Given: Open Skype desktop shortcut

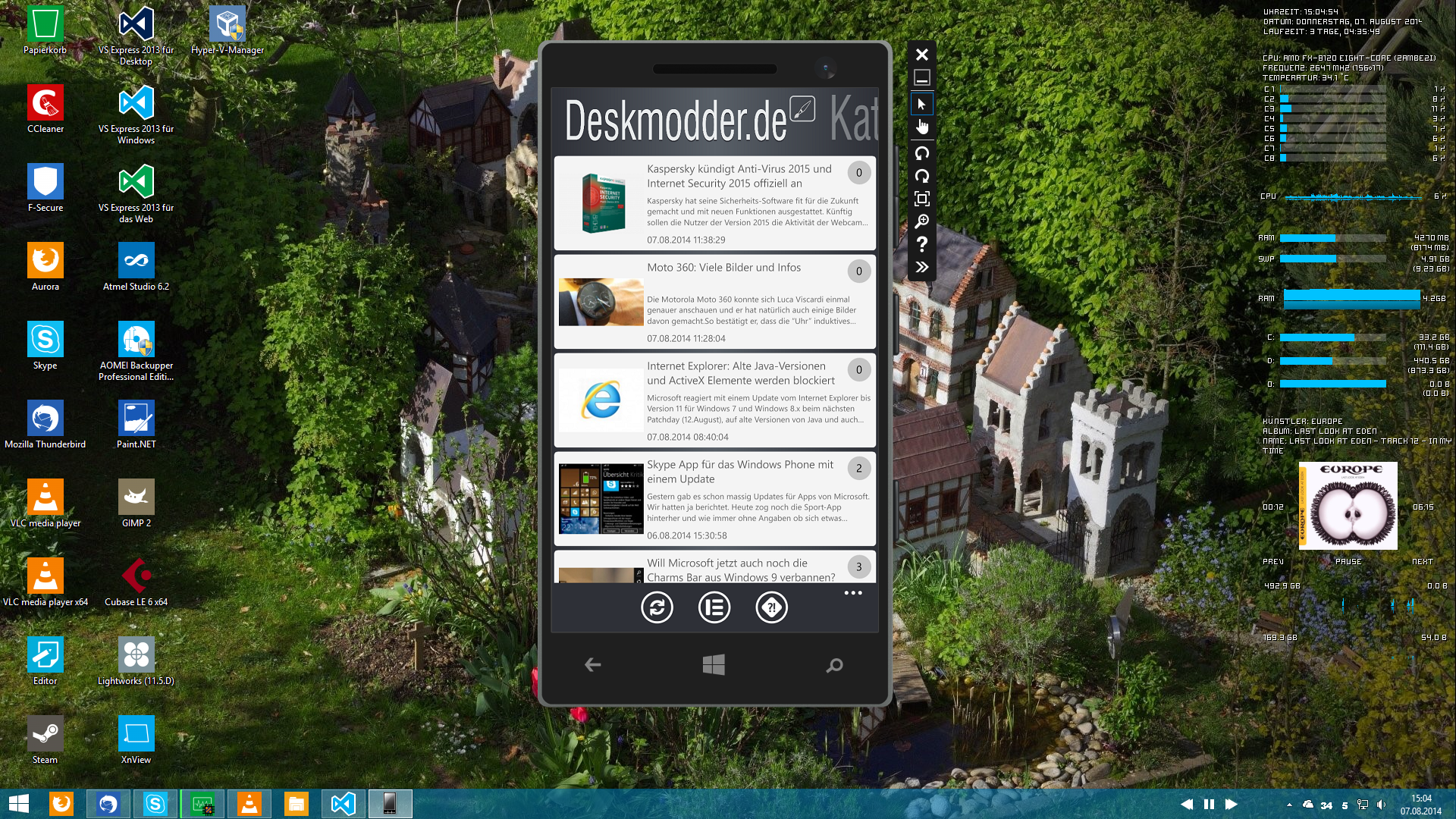Looking at the screenshot, I should (45, 346).
